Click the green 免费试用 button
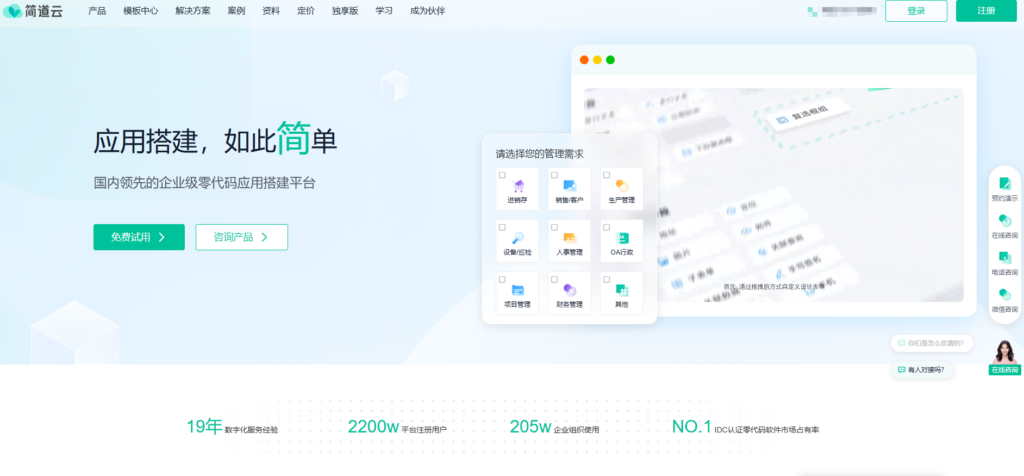The height and width of the screenshot is (476, 1024). coord(139,237)
